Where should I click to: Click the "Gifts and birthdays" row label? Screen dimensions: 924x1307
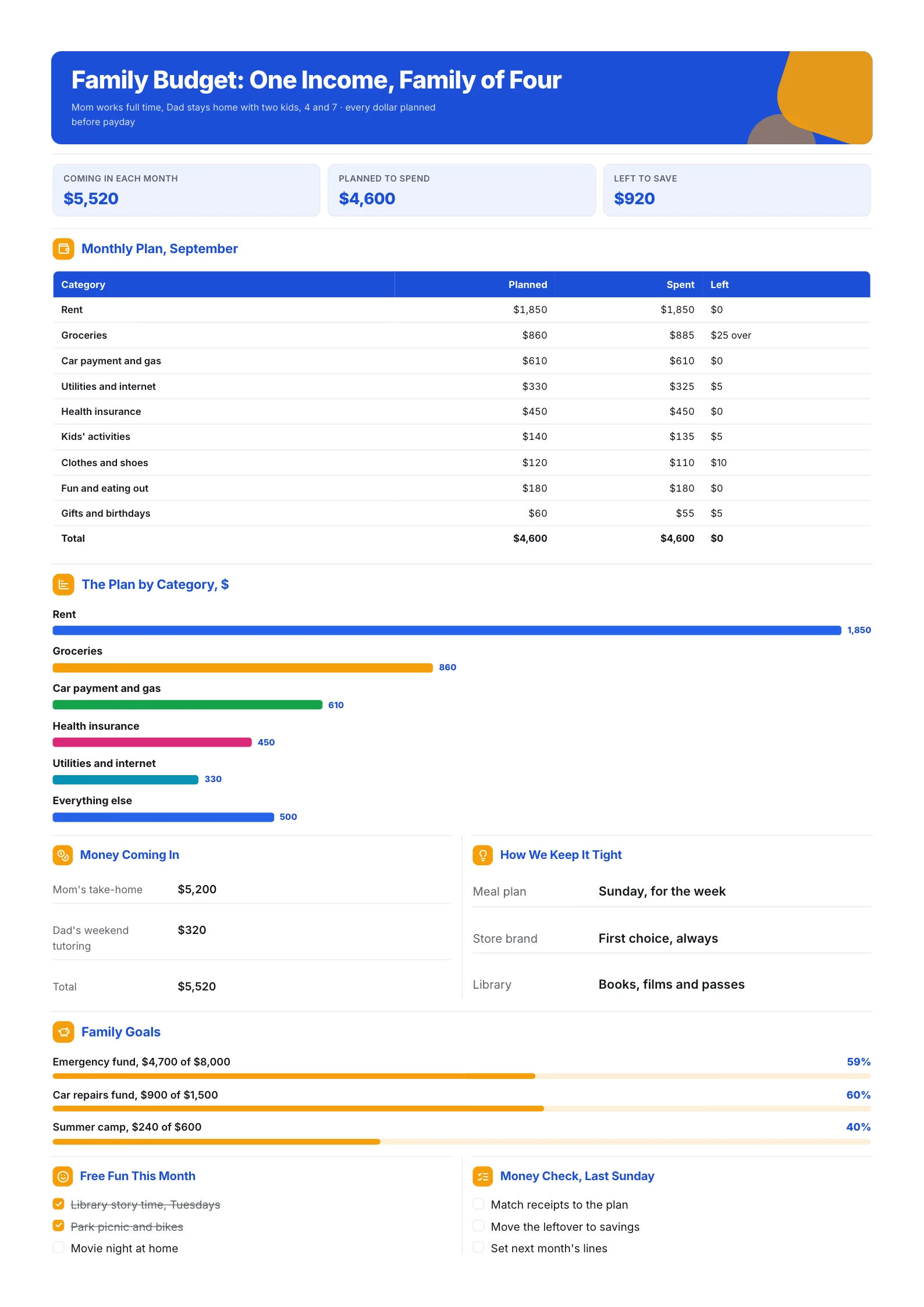(106, 513)
